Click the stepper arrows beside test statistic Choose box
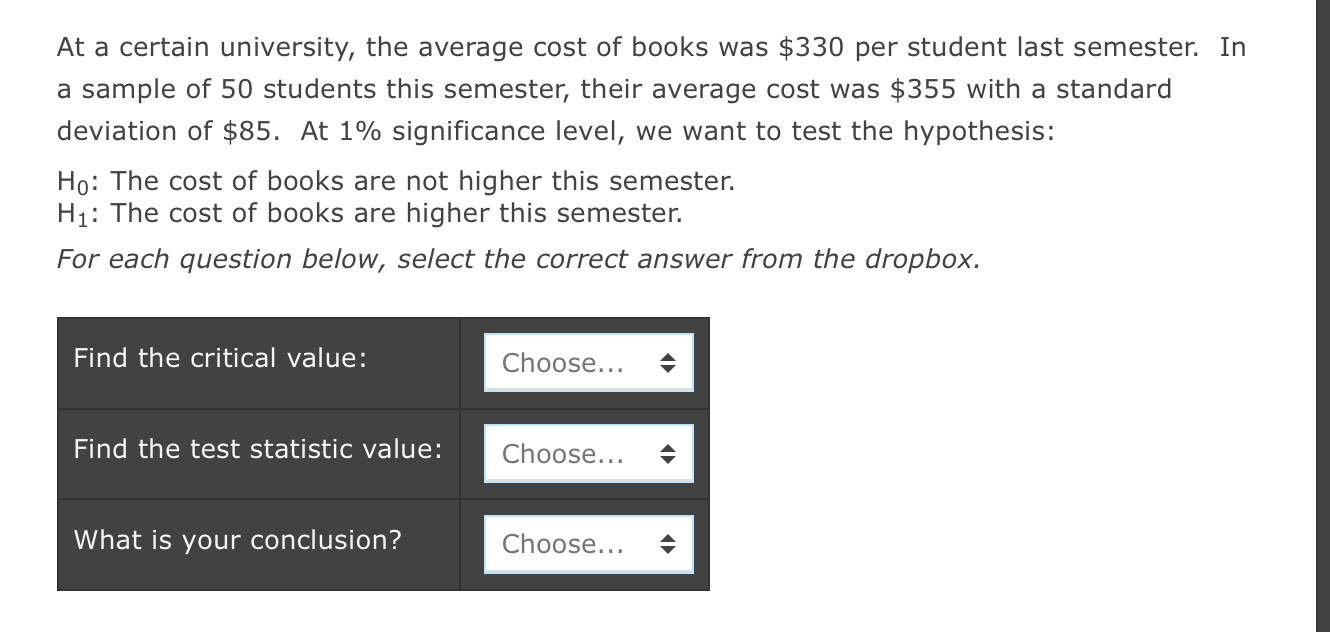The height and width of the screenshot is (632, 1330). [668, 453]
